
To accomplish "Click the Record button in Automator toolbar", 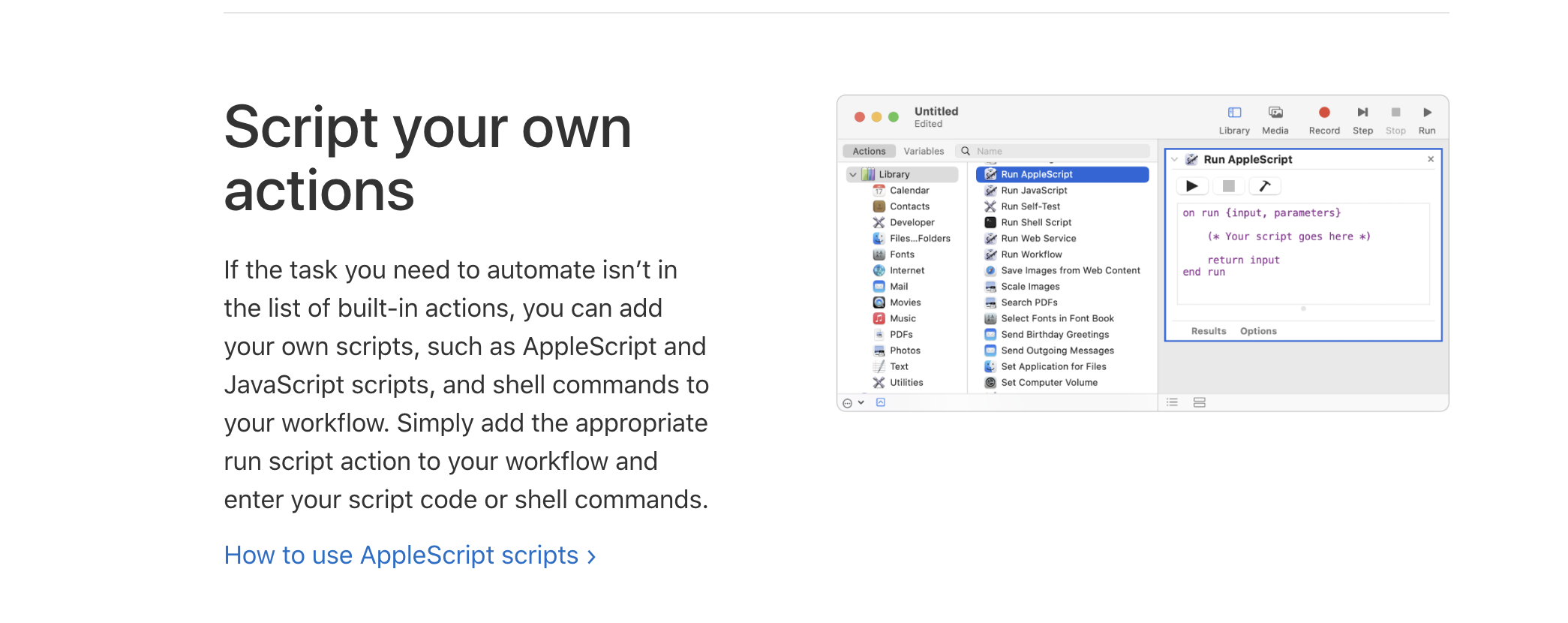I will [x=1324, y=113].
